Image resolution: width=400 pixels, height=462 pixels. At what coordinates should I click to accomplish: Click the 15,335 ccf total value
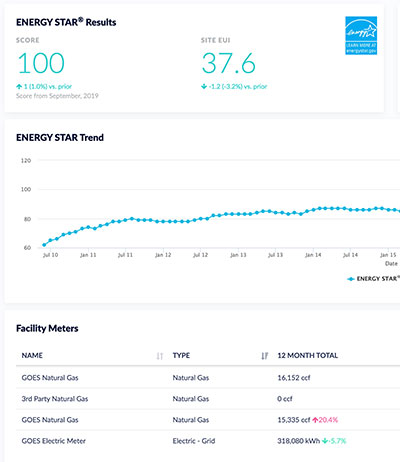pos(294,420)
